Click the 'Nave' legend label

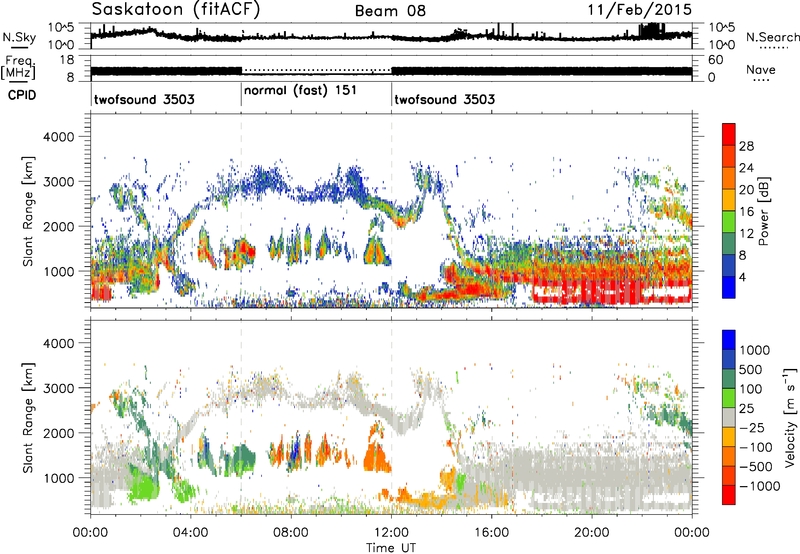[761, 69]
